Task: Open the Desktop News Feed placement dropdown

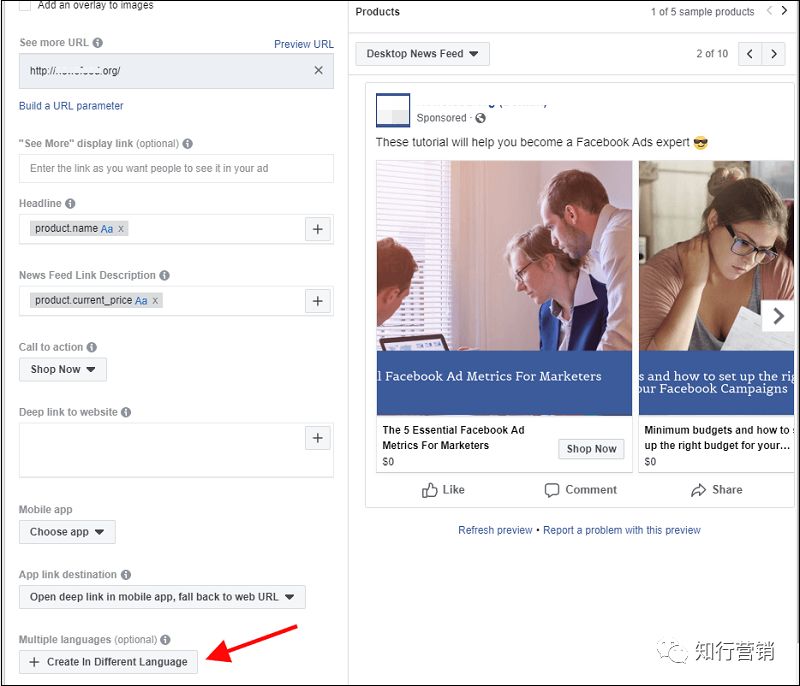Action: pyautogui.click(x=422, y=54)
